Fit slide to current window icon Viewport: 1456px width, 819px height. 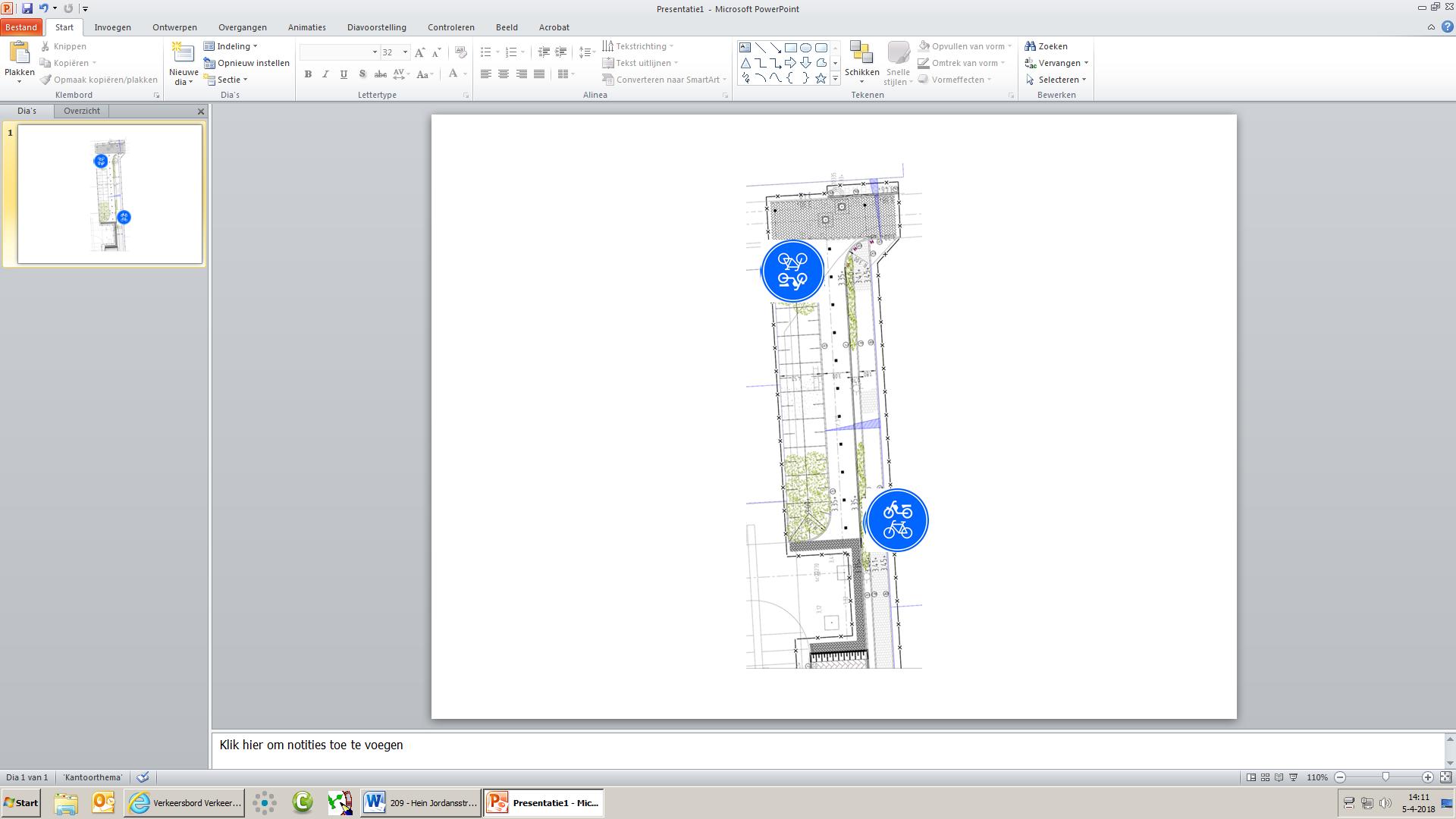point(1445,777)
